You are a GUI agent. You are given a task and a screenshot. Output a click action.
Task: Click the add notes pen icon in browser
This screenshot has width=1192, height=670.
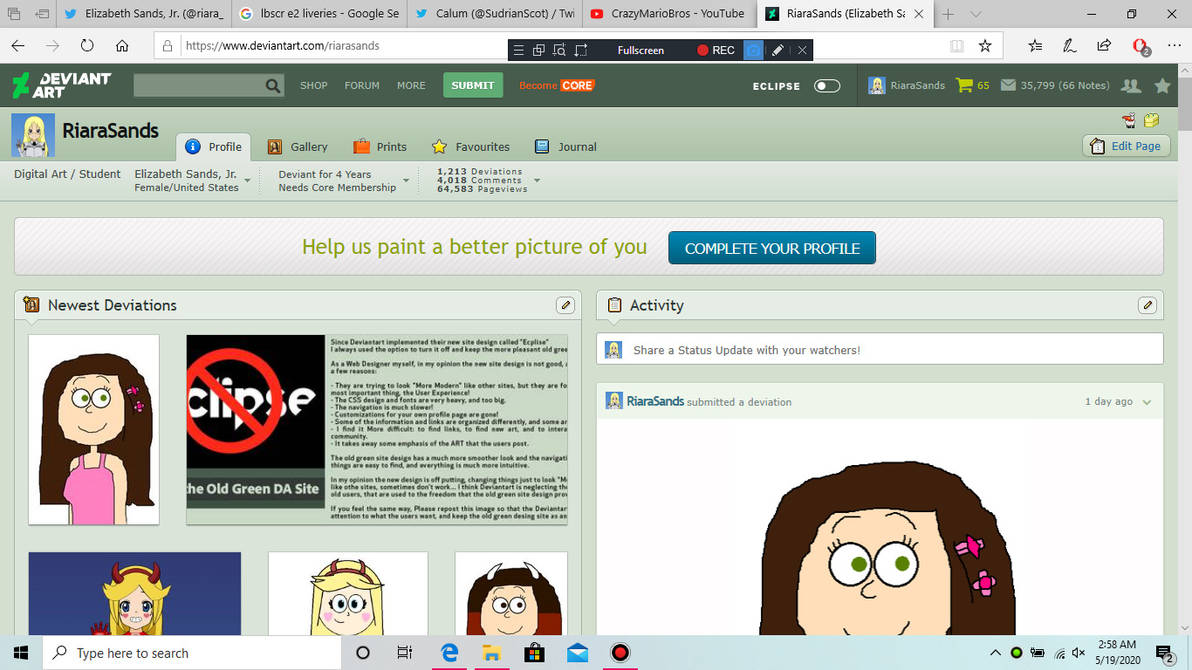coord(1070,46)
